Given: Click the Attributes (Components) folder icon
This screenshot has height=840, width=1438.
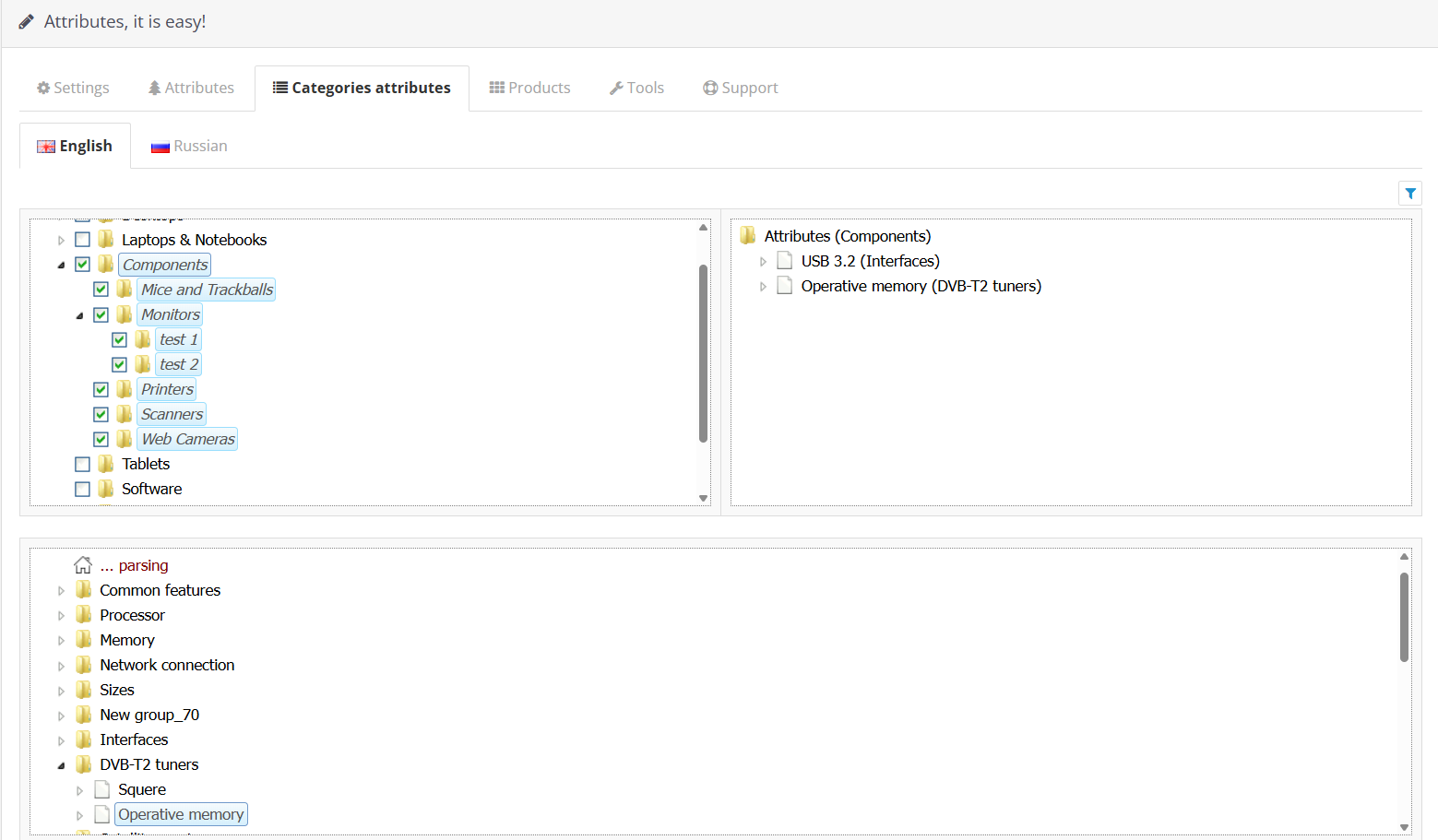Looking at the screenshot, I should pyautogui.click(x=748, y=236).
